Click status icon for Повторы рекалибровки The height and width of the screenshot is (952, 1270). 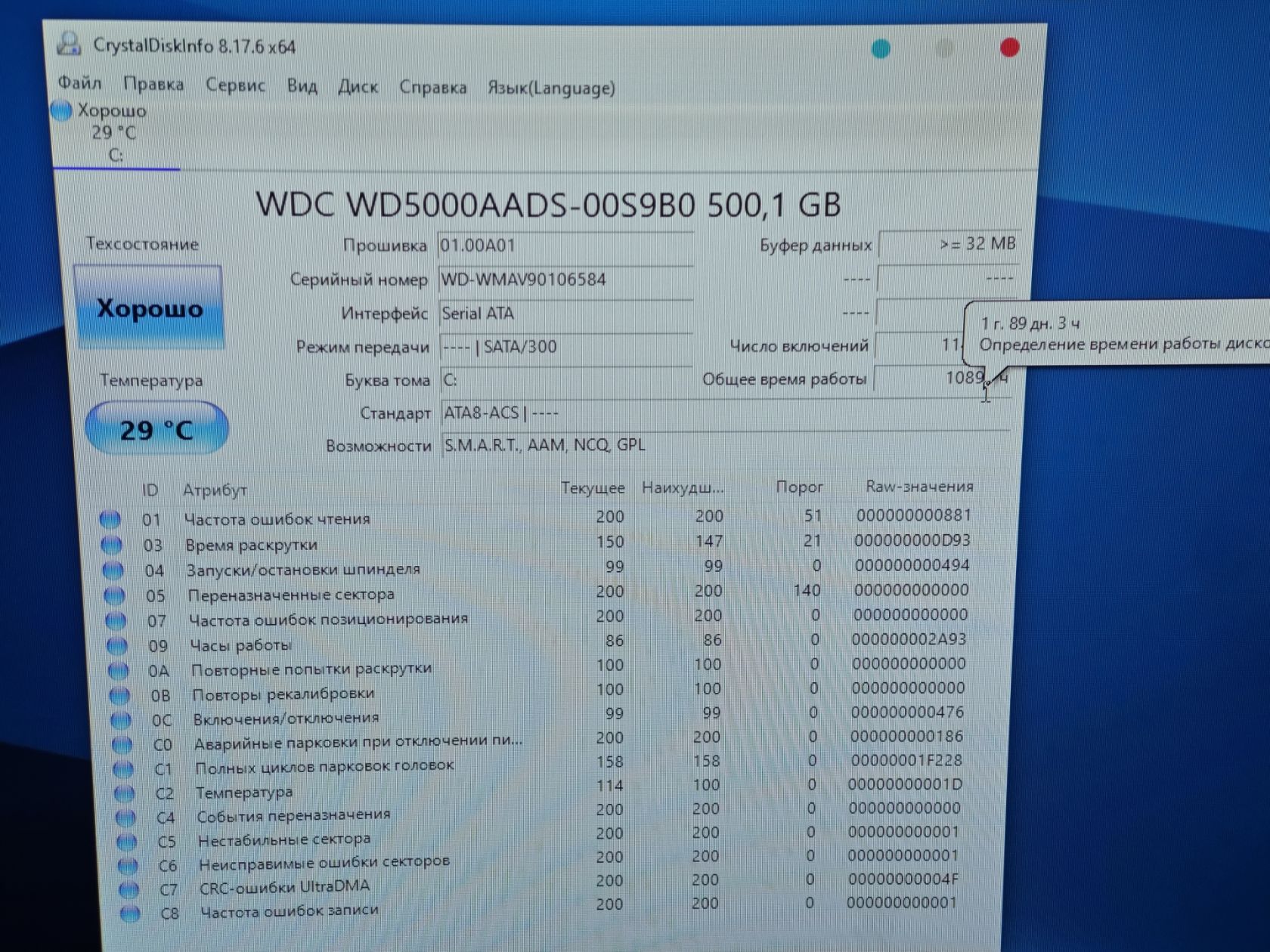pos(119,694)
